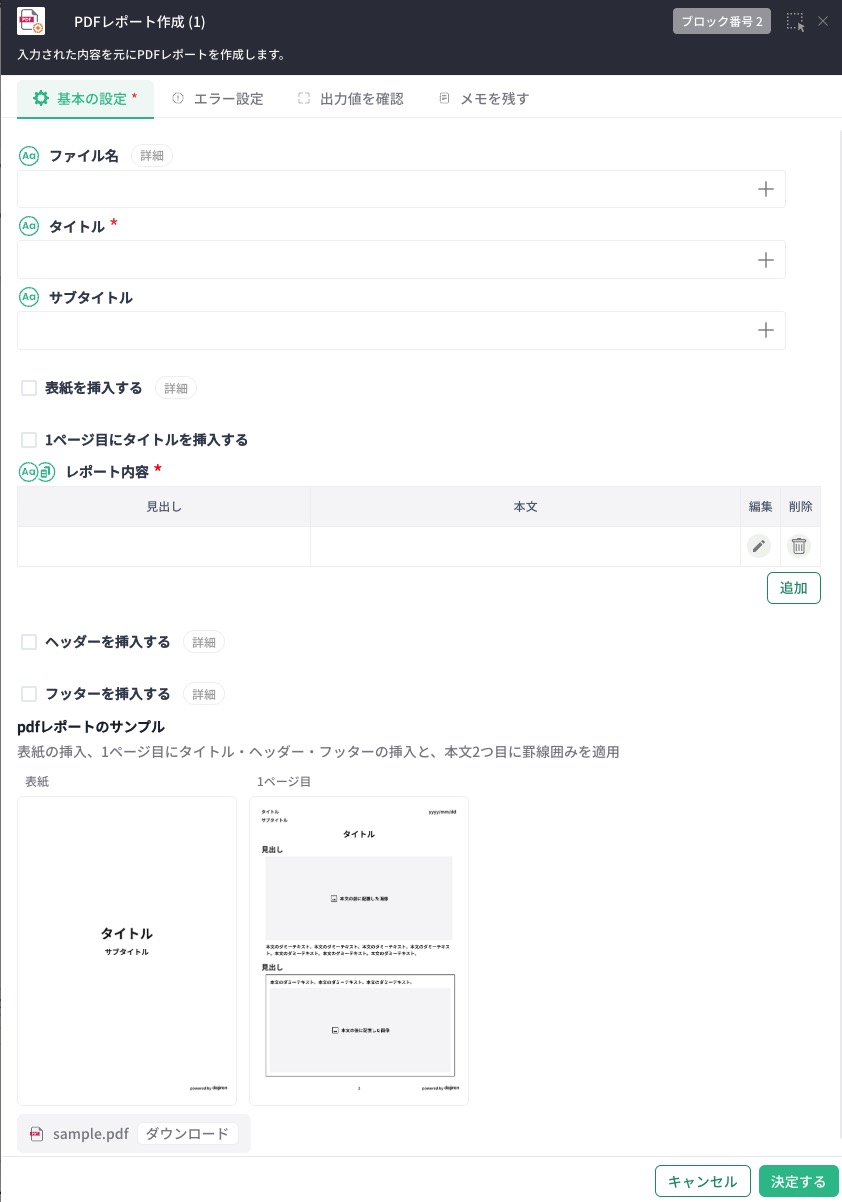842x1202 pixels.
Task: Show 詳細 for 表紙を挿入する
Action: 176,388
